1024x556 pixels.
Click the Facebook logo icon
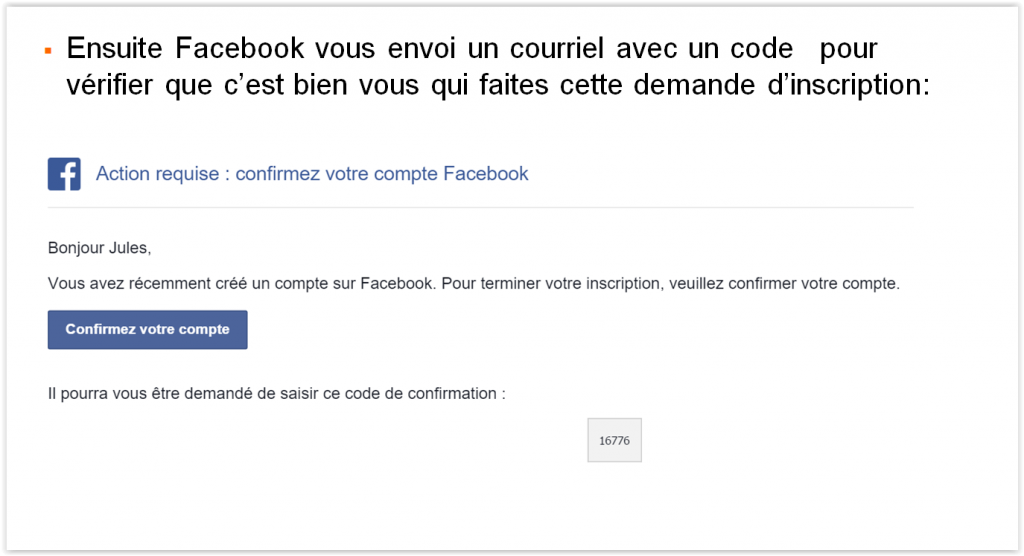click(x=64, y=174)
